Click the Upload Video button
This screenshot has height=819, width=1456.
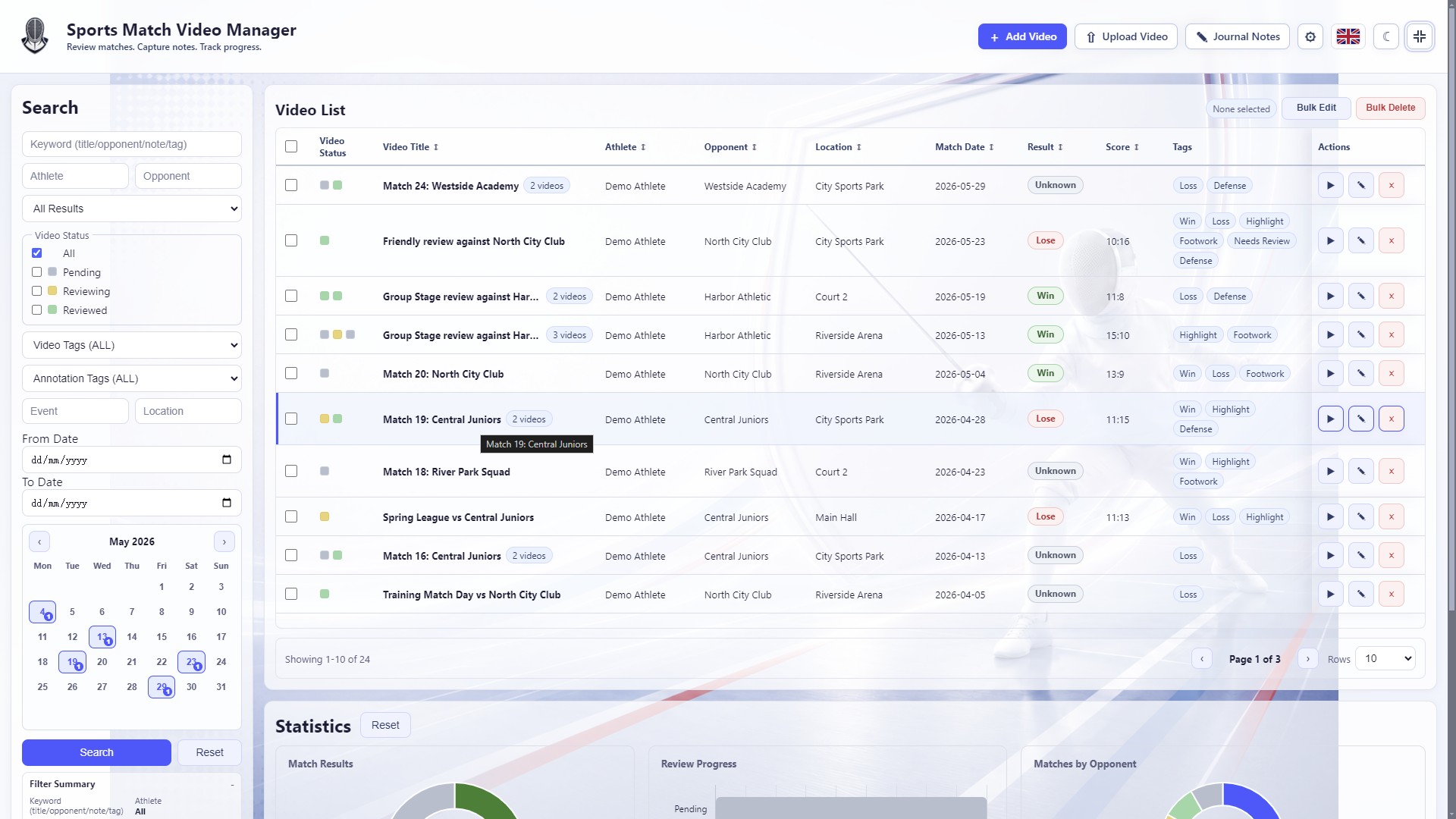1126,36
